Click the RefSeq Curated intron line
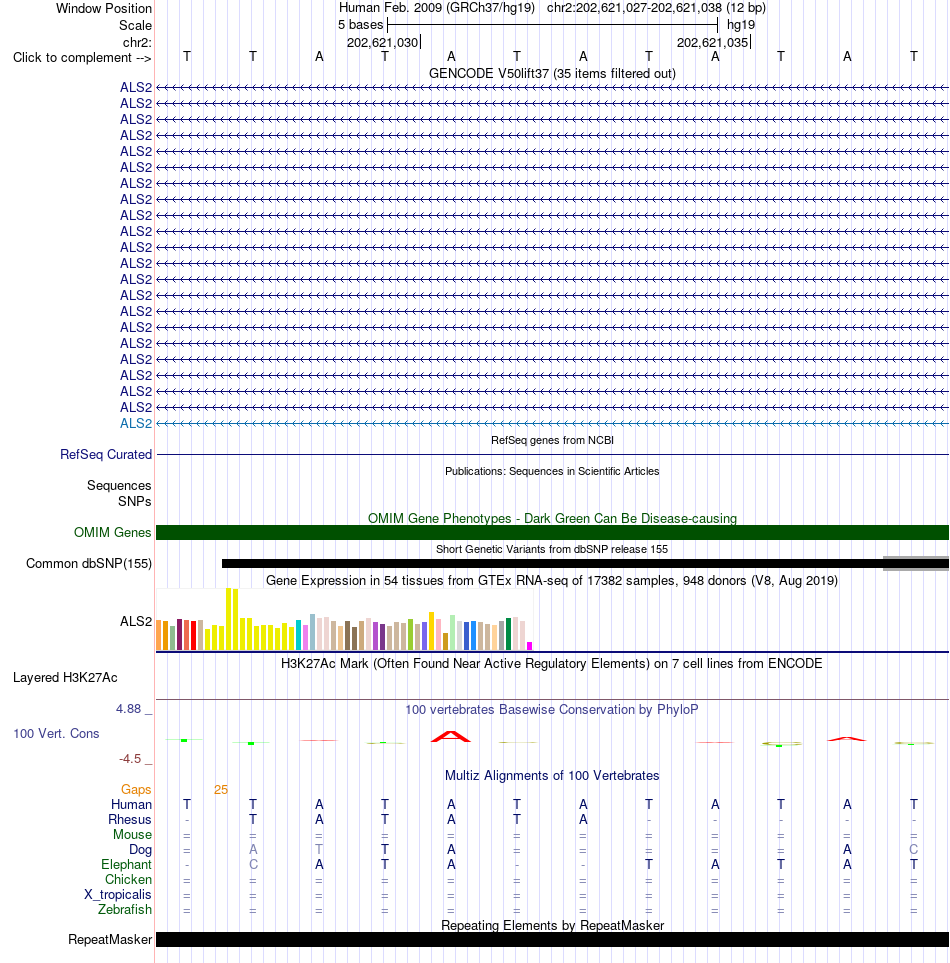Viewport: 950px width, 963px height. point(552,454)
